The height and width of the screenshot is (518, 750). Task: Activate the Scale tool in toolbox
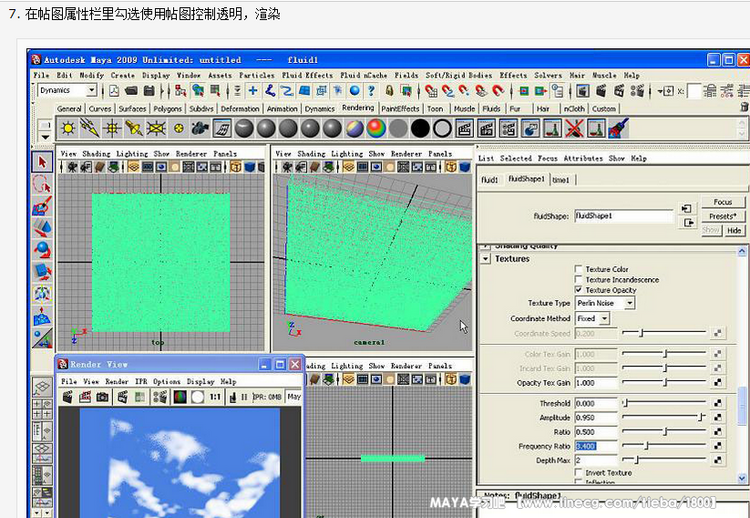[x=43, y=272]
